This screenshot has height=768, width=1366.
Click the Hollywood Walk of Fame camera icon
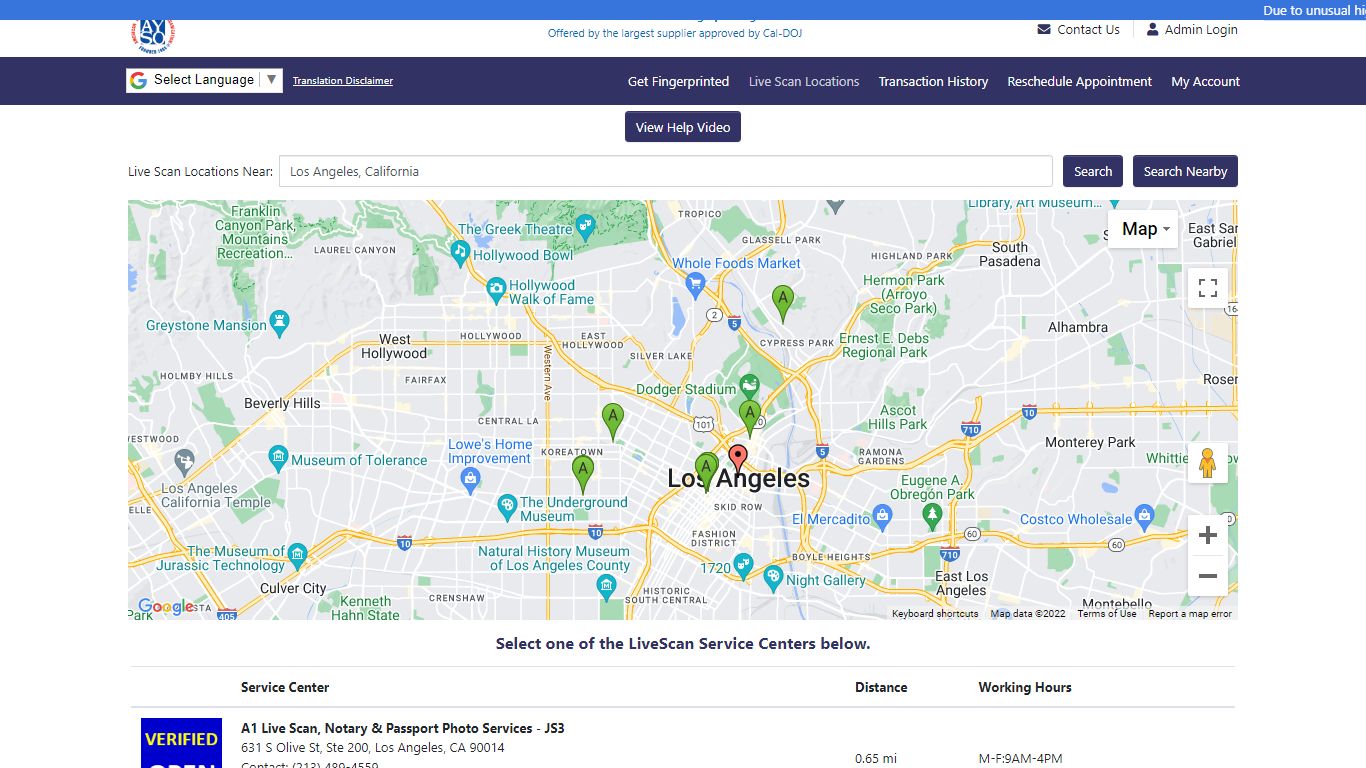pos(496,291)
